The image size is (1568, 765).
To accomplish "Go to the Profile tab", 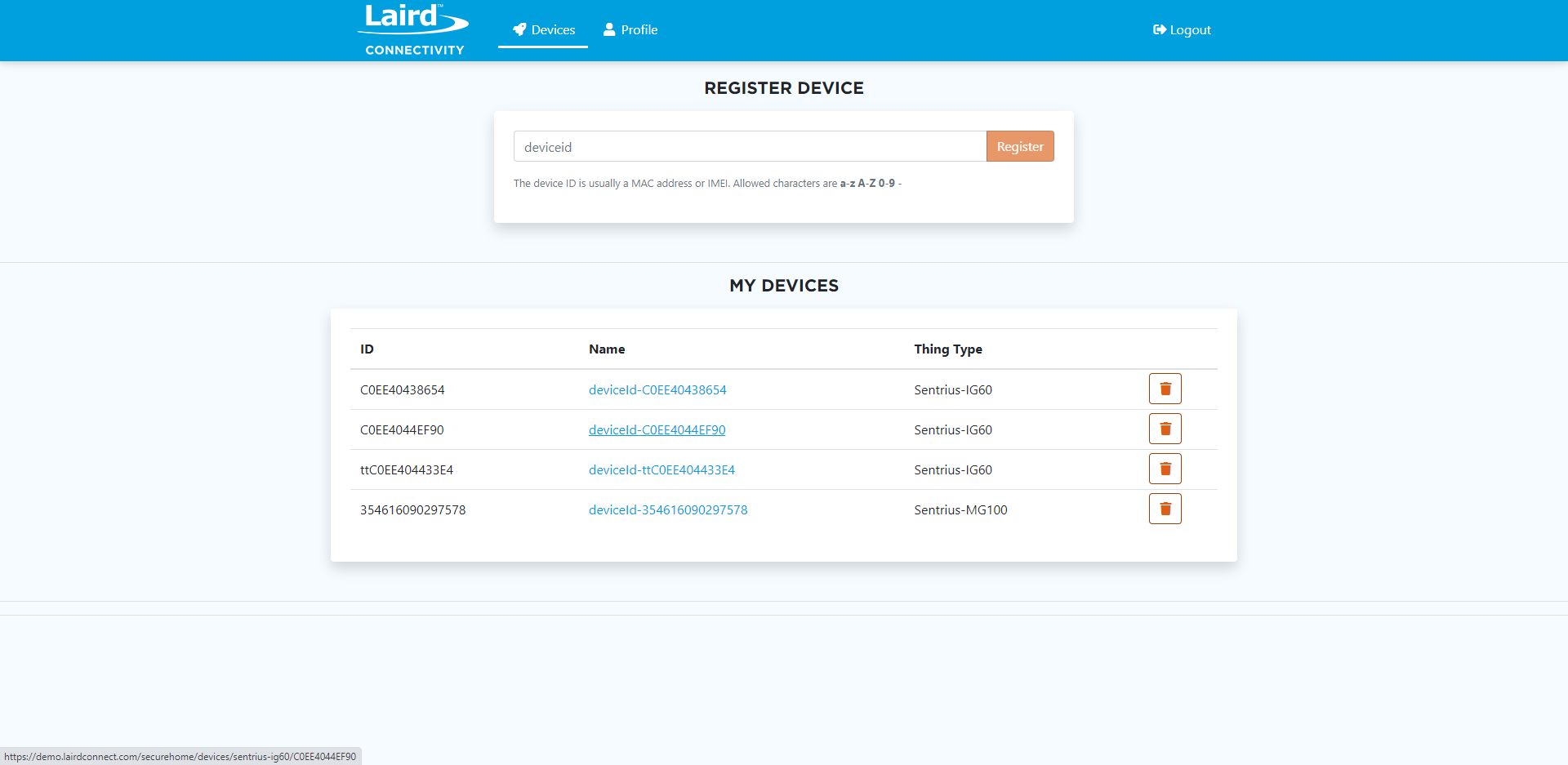I will point(630,30).
